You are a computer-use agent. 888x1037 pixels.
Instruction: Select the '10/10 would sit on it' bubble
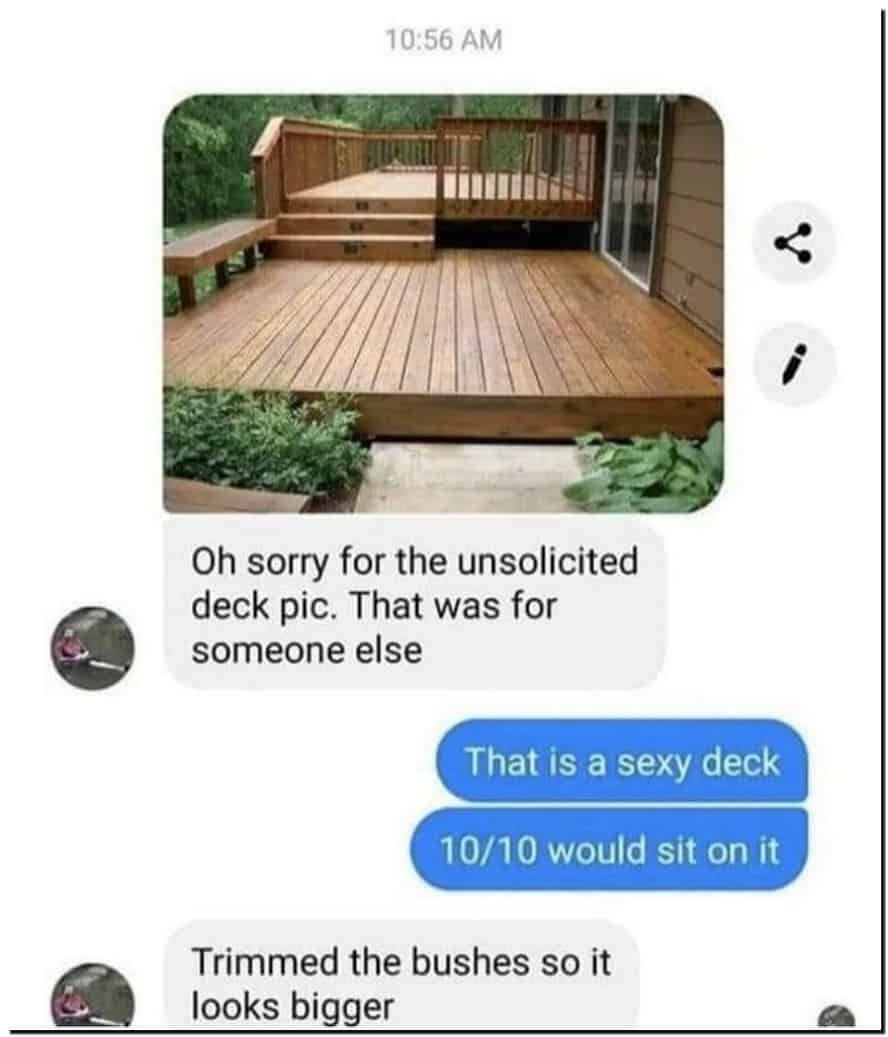tap(609, 850)
